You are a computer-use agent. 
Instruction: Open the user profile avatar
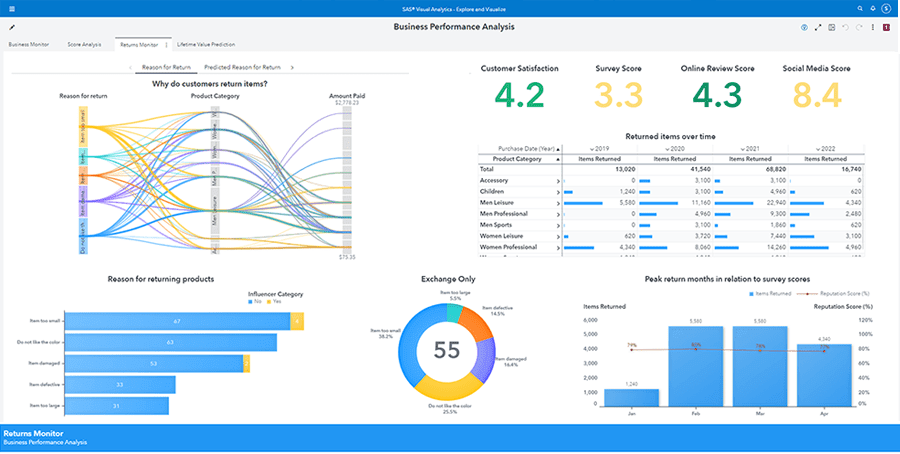coord(888,7)
